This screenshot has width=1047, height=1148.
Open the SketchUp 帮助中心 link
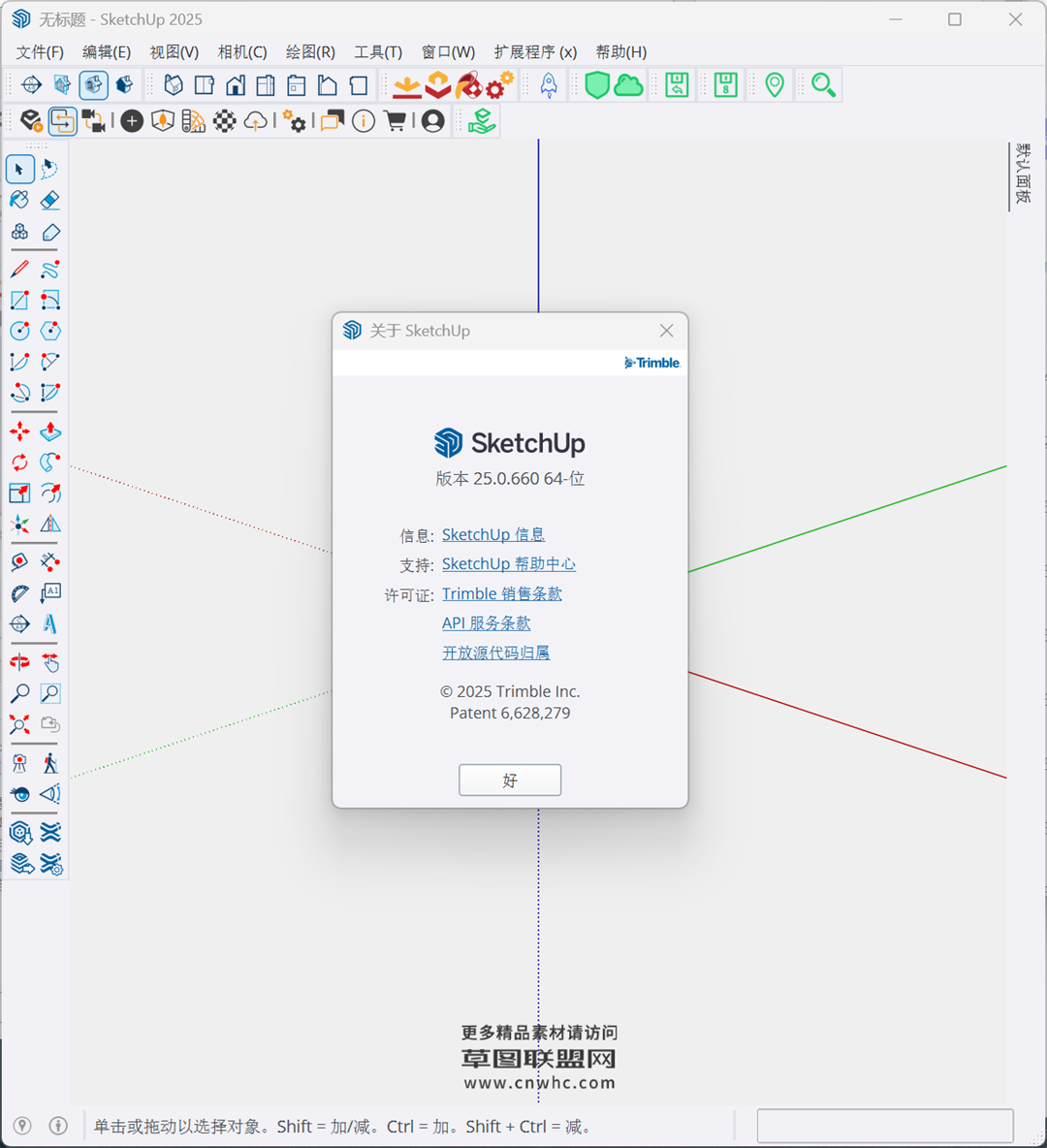(509, 563)
